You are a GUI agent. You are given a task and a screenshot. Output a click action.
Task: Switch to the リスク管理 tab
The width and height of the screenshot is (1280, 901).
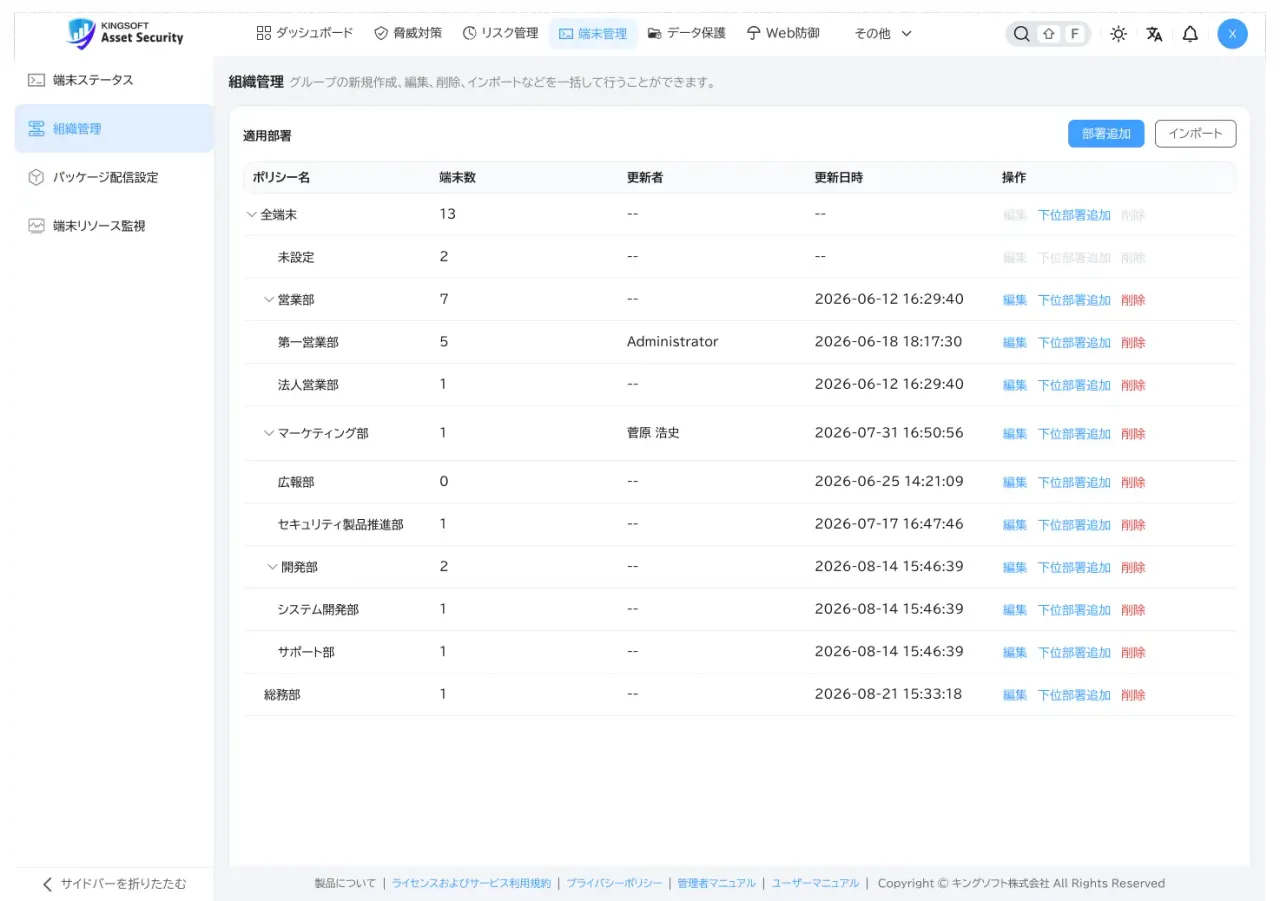click(x=501, y=33)
